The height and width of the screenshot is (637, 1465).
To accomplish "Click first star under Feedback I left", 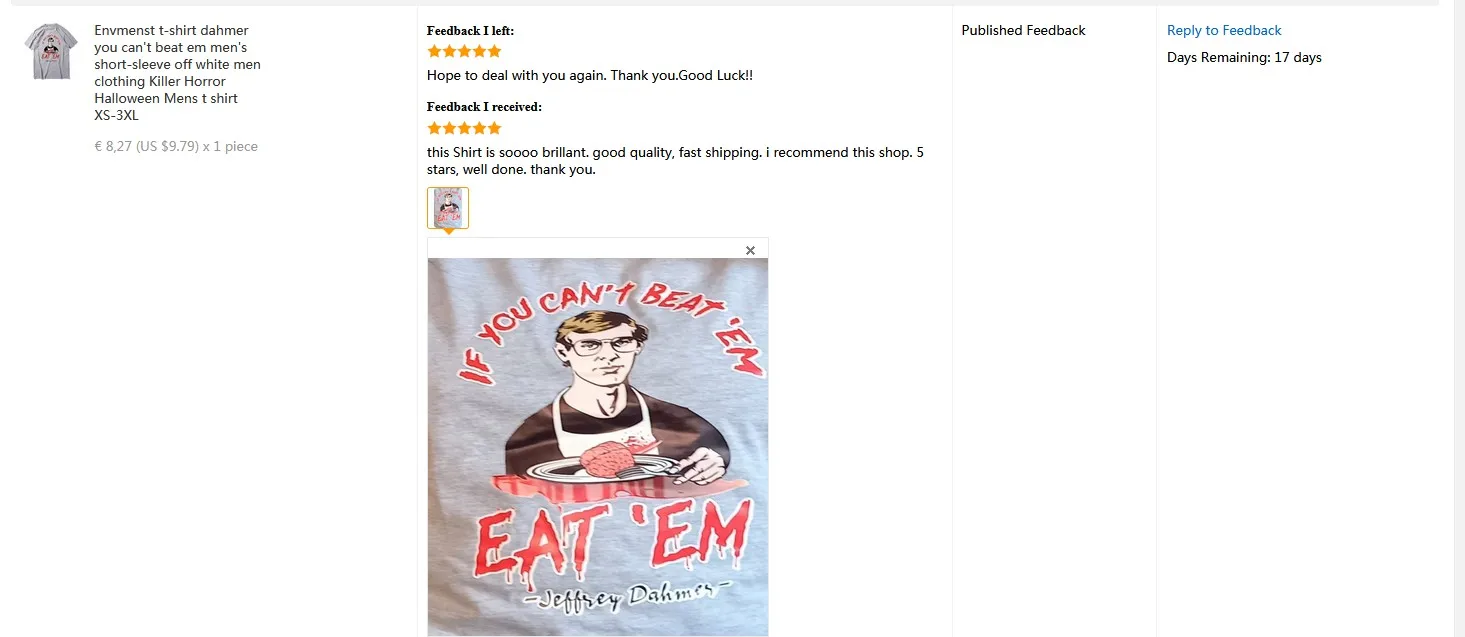I will click(x=434, y=51).
